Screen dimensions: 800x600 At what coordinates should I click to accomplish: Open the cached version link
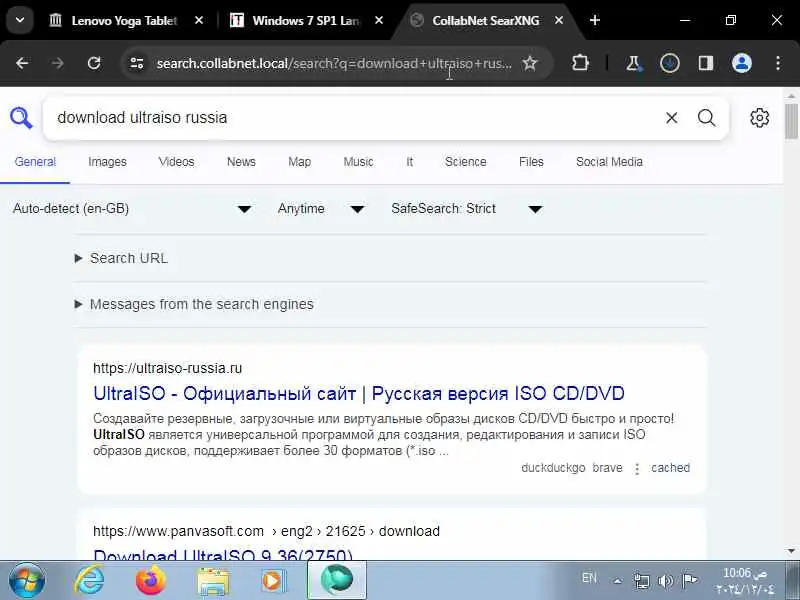pos(670,468)
